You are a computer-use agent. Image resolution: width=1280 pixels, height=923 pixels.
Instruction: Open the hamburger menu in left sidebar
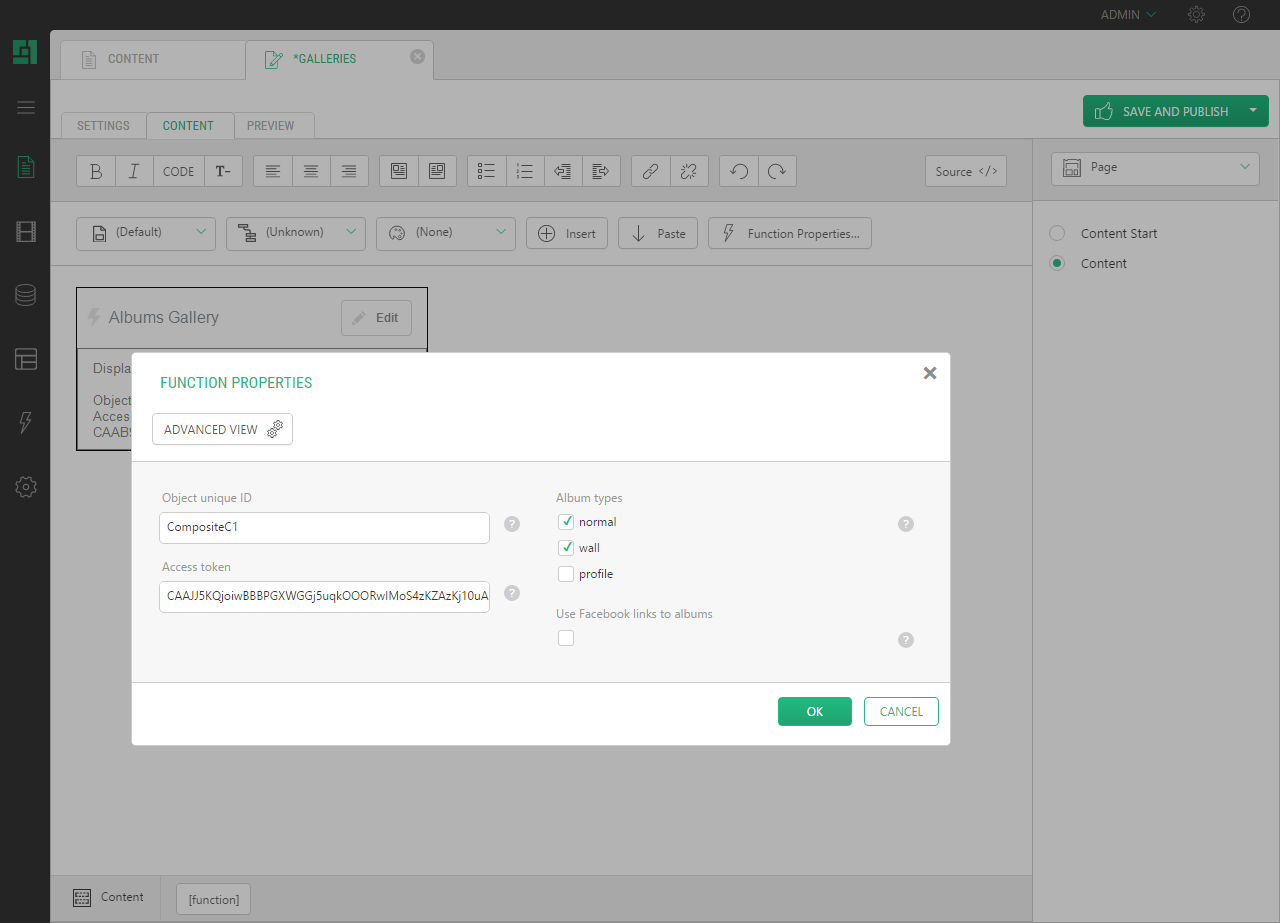(26, 108)
